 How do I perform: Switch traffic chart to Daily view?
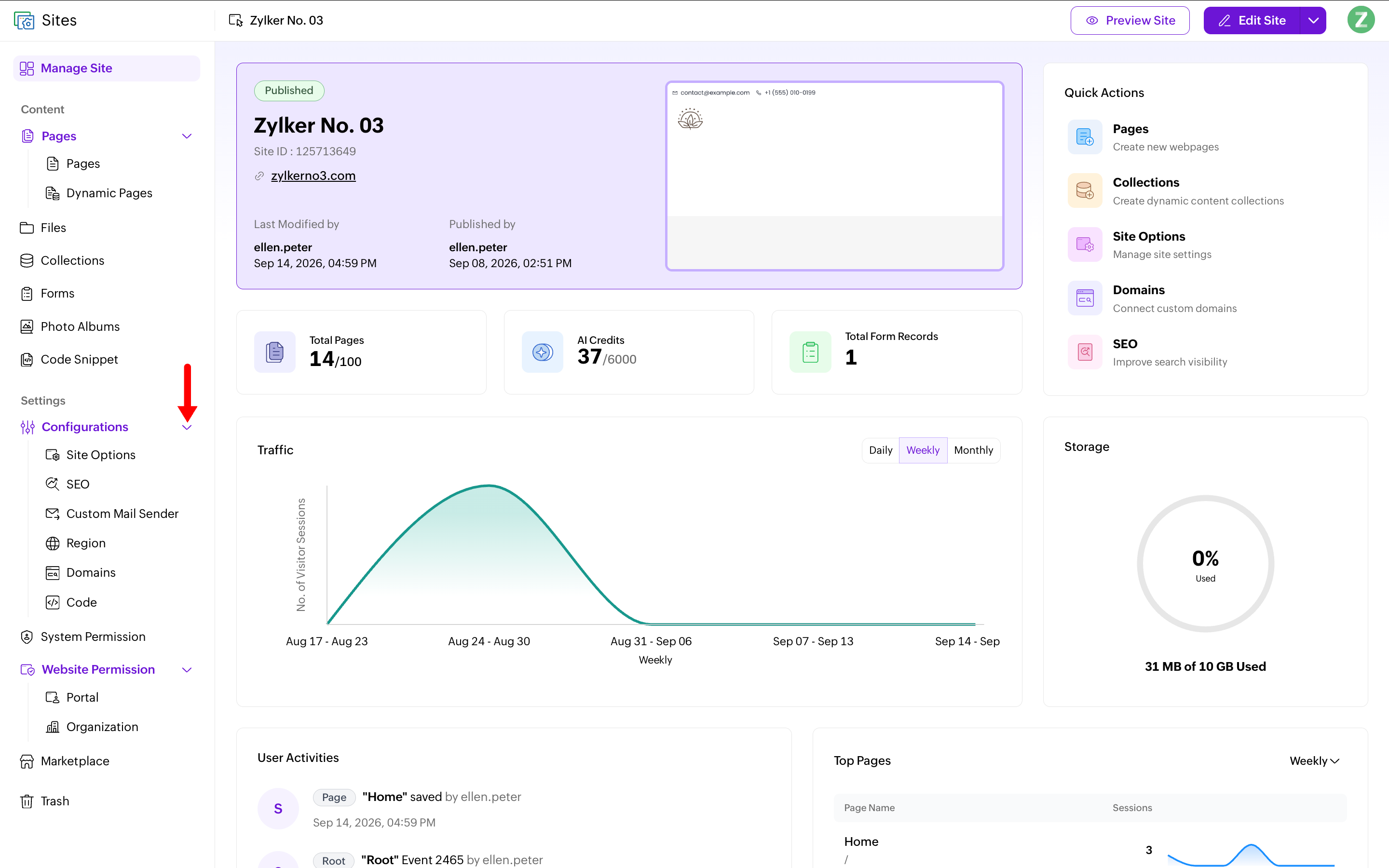pos(881,450)
